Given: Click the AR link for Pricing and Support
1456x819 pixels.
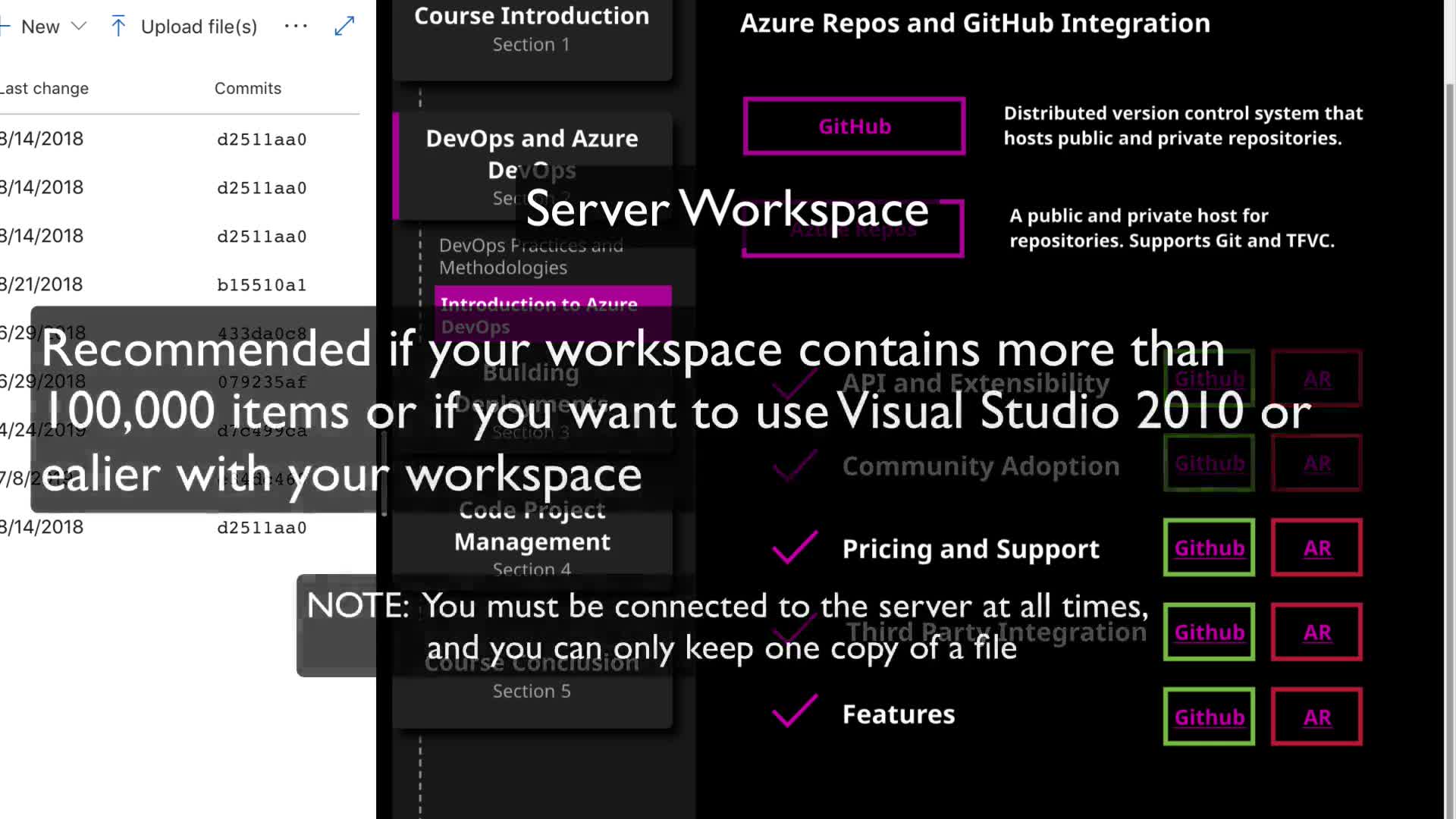Looking at the screenshot, I should click(1316, 548).
